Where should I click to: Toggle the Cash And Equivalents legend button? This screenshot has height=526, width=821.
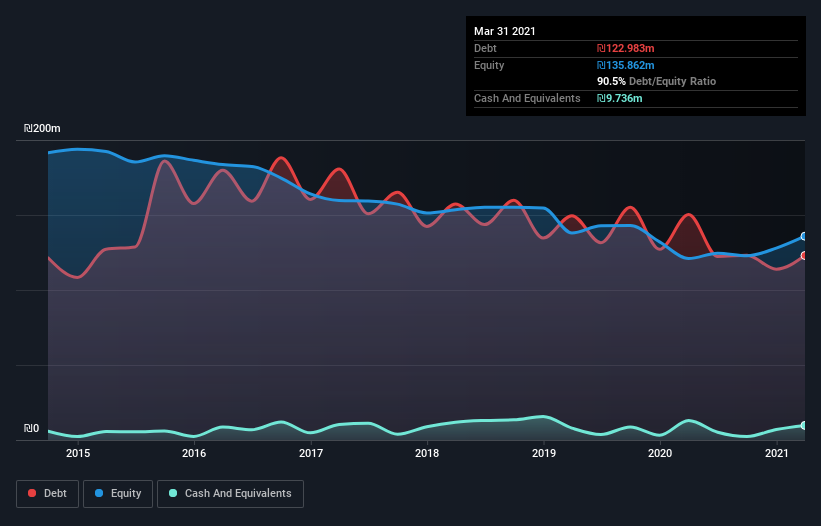pyautogui.click(x=230, y=494)
